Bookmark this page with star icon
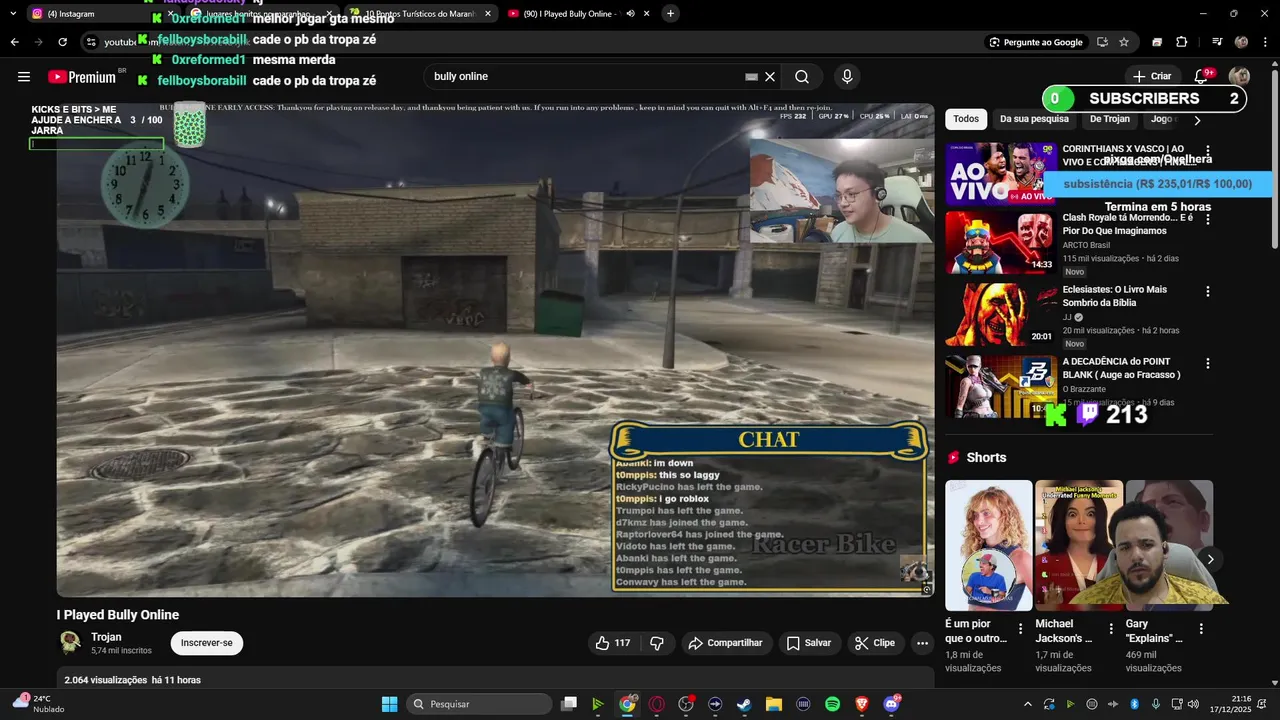This screenshot has width=1280, height=720. coord(1124,42)
